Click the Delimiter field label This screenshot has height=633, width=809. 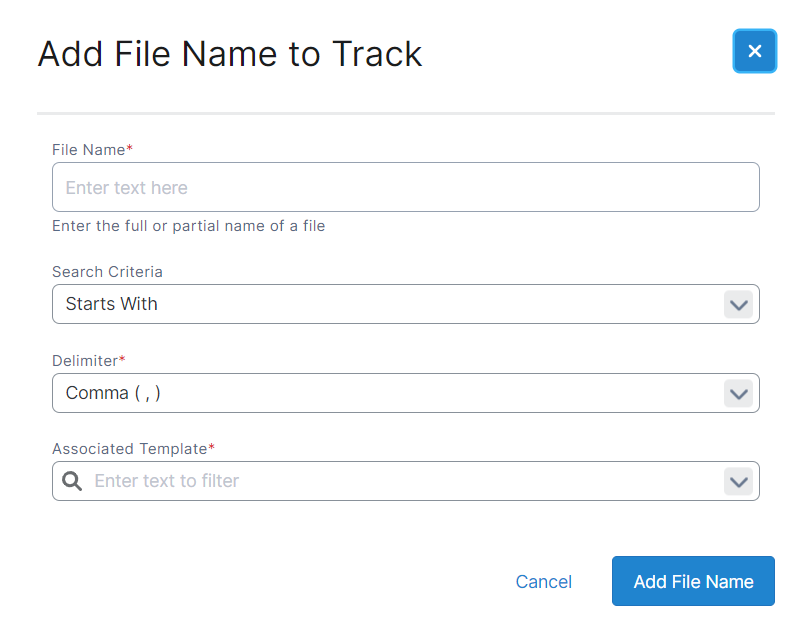tap(85, 360)
